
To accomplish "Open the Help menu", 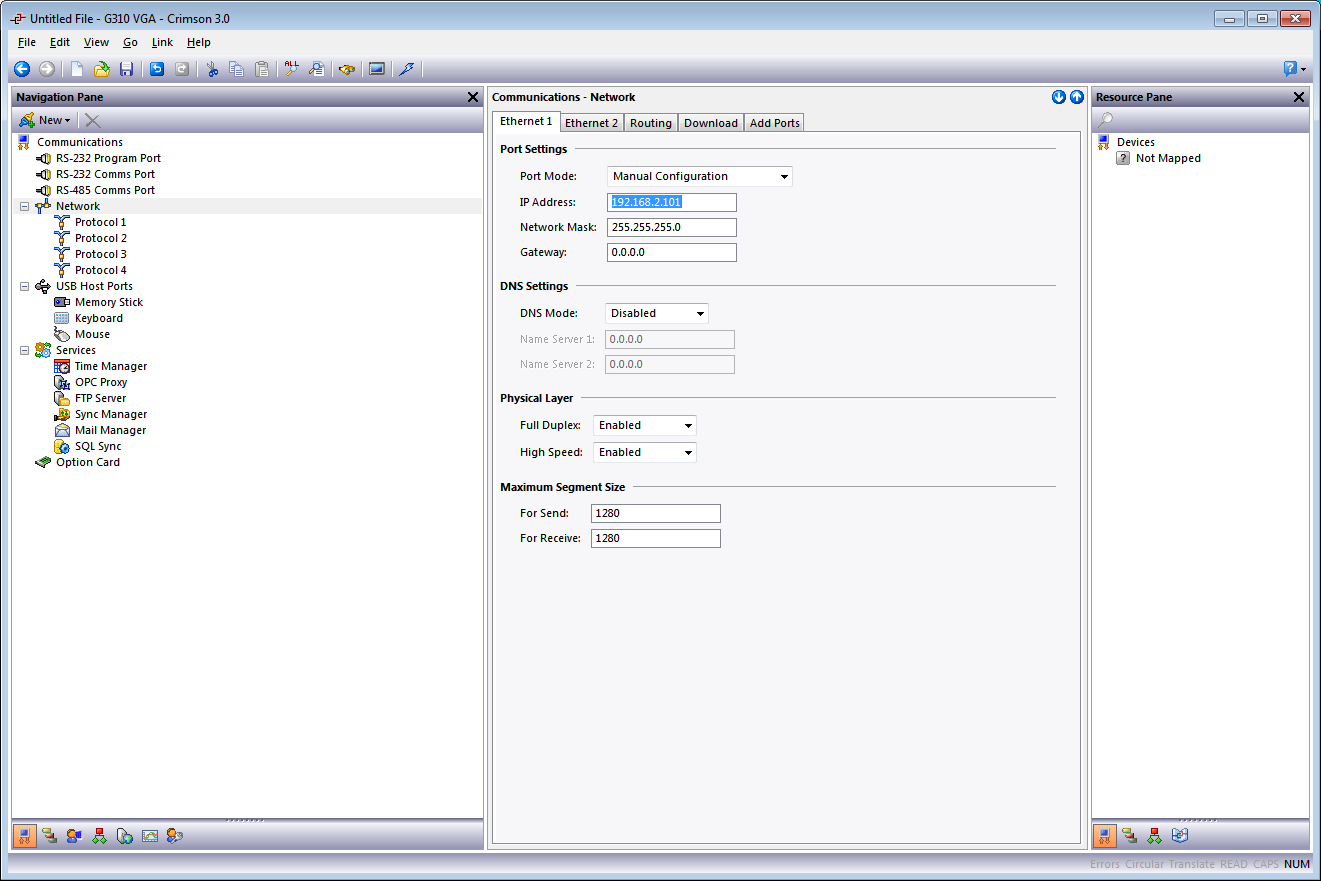I will point(199,42).
